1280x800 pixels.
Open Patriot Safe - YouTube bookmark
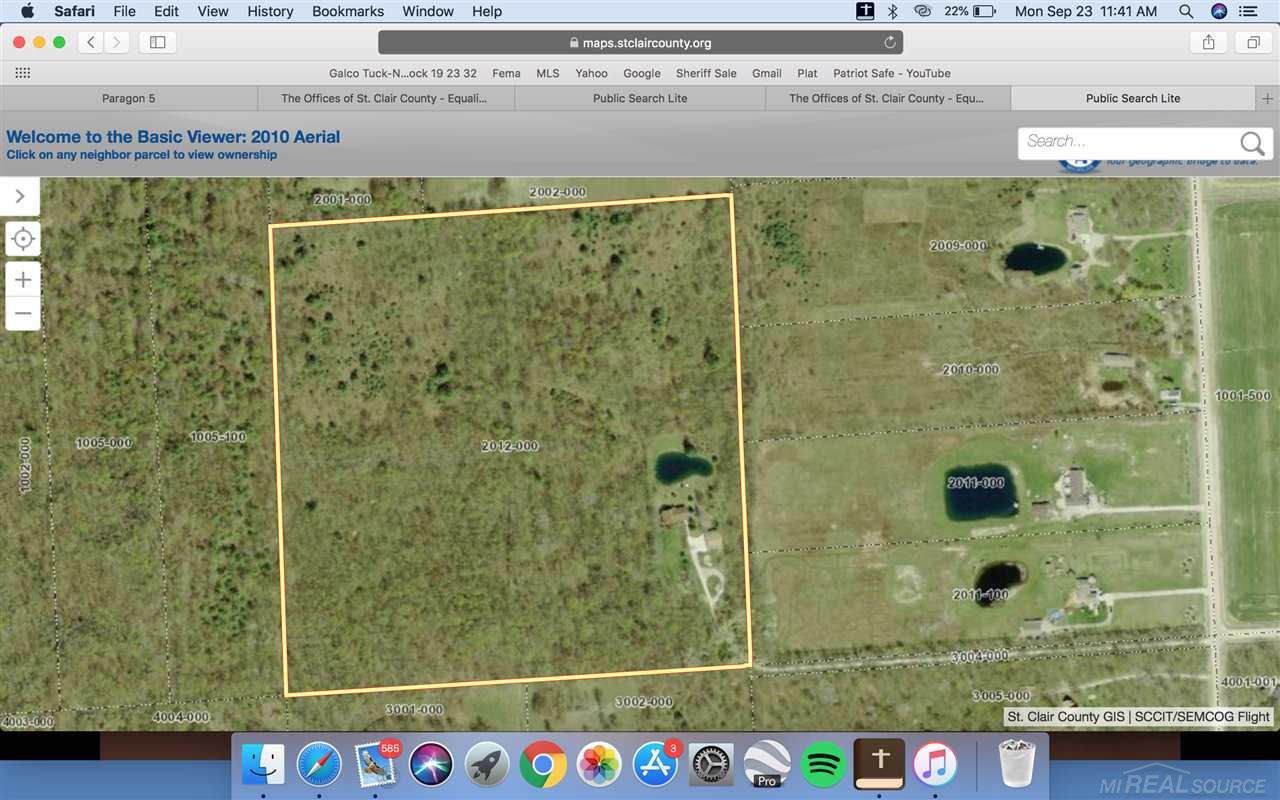pyautogui.click(x=892, y=73)
